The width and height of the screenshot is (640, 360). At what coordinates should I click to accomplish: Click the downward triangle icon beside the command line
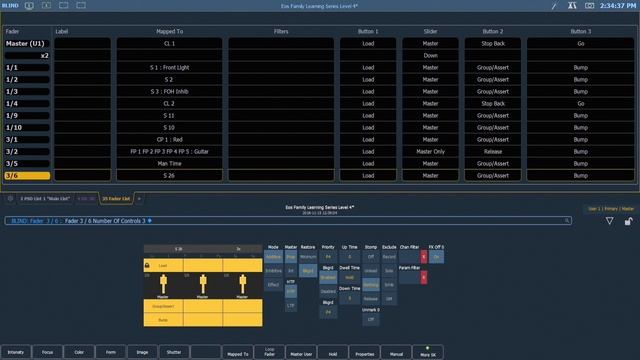point(609,221)
